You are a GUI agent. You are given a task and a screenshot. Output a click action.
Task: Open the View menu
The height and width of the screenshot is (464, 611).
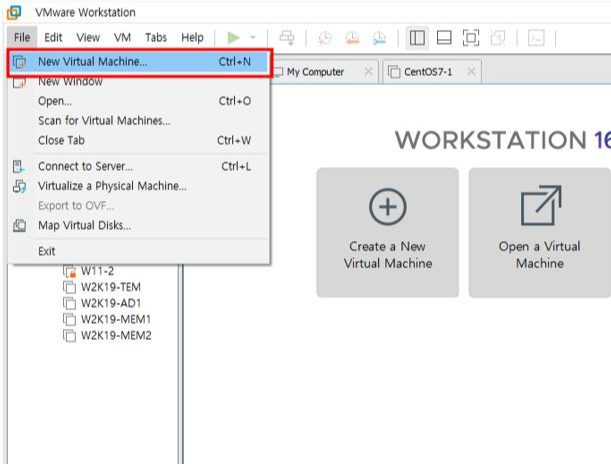[x=88, y=37]
